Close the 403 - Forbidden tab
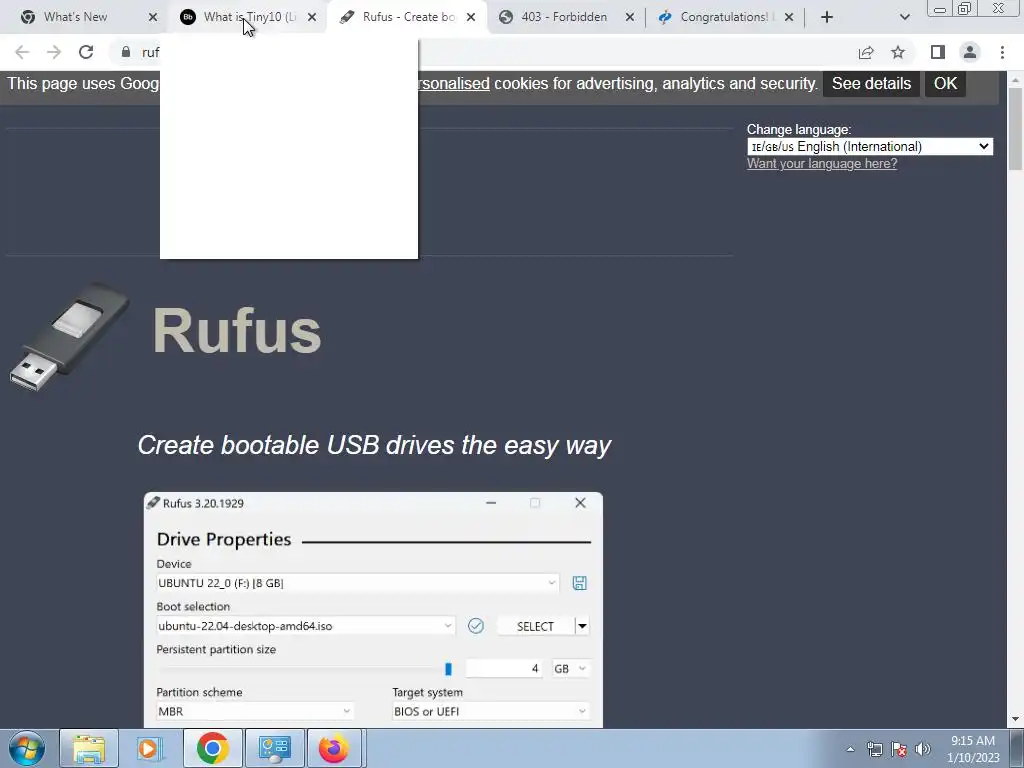 [x=630, y=17]
